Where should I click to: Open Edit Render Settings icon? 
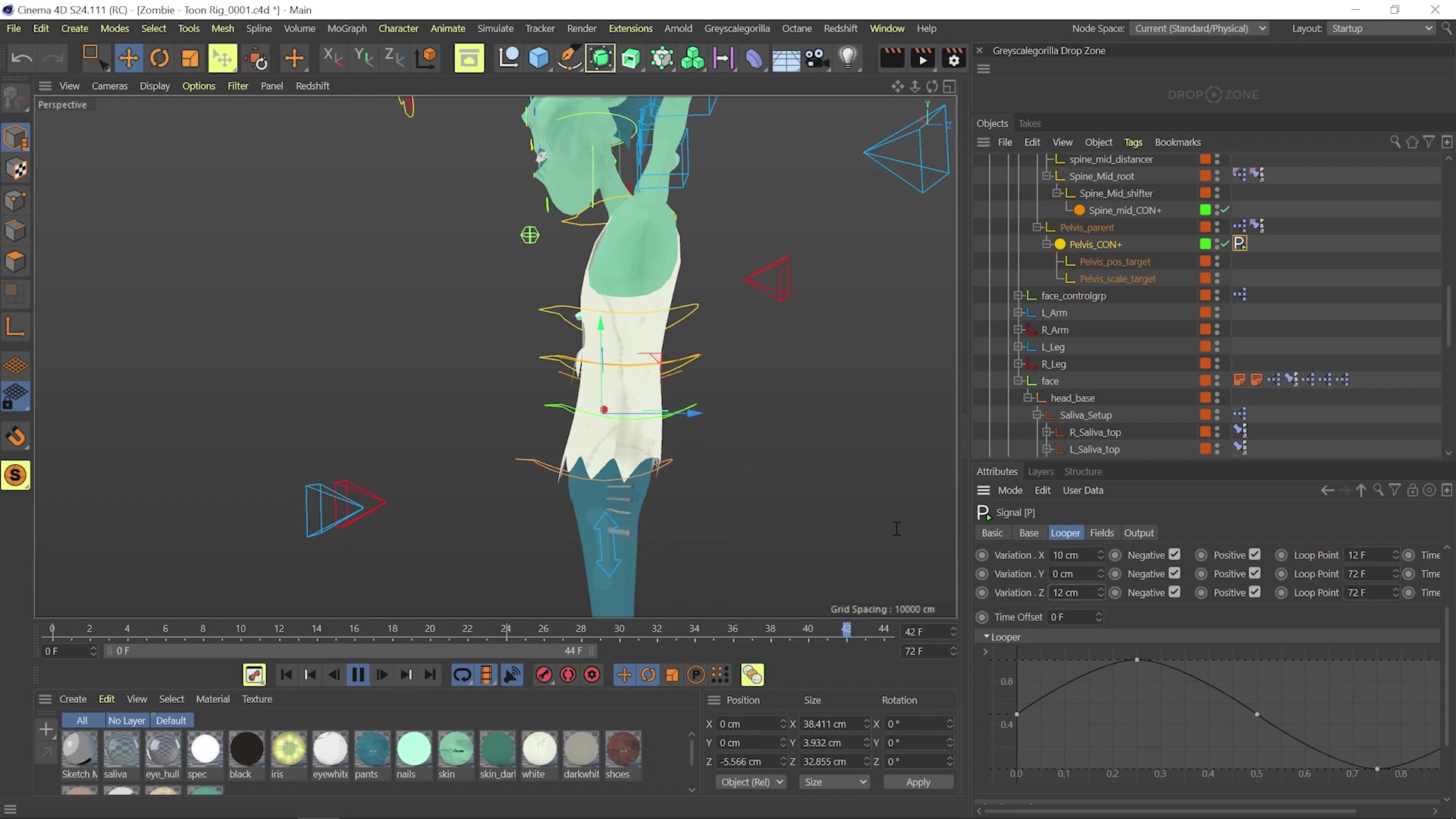(954, 58)
